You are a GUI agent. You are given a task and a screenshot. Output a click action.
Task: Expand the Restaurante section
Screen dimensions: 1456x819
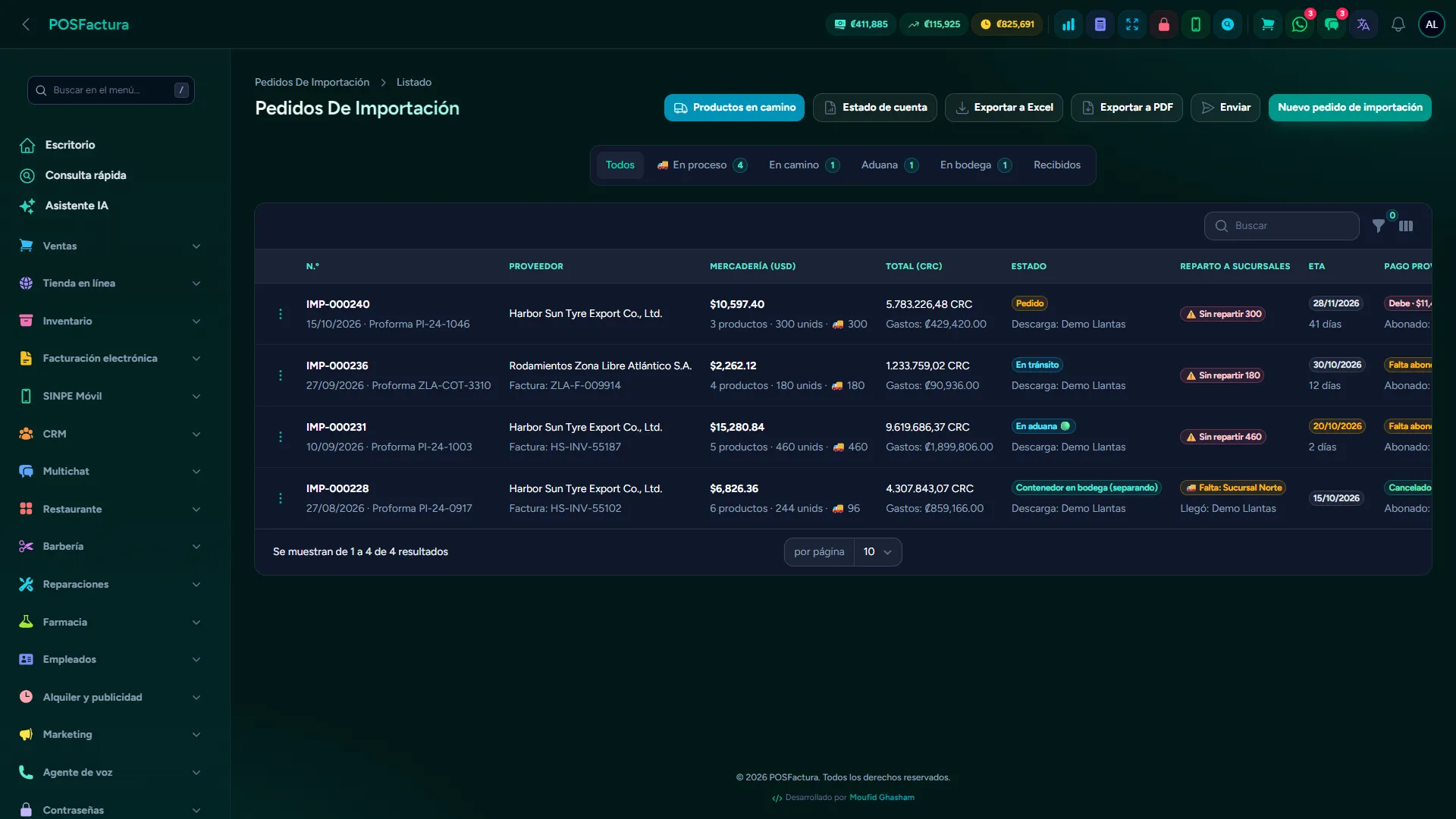pyautogui.click(x=111, y=509)
